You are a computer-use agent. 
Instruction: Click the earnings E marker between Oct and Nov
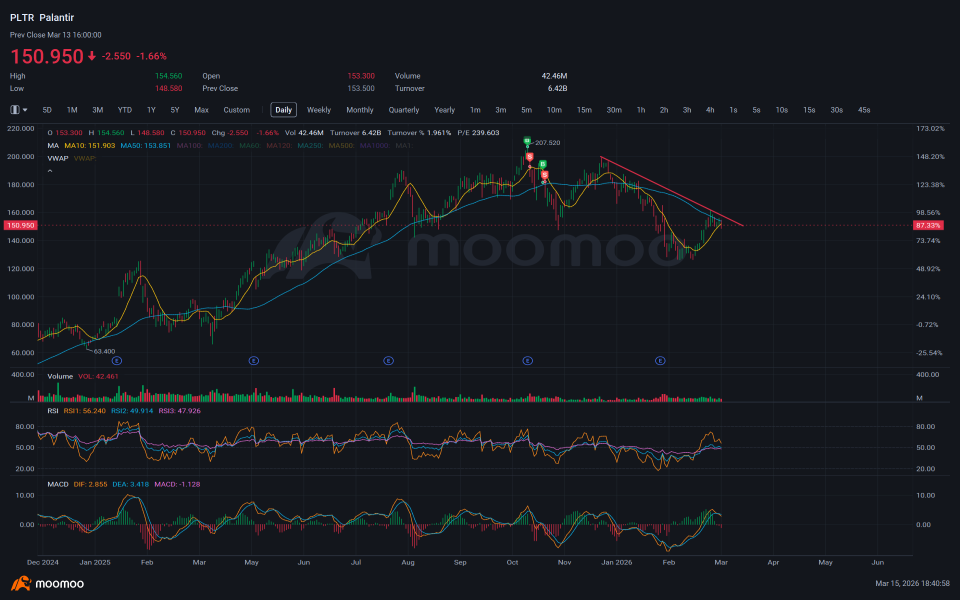[x=527, y=361]
